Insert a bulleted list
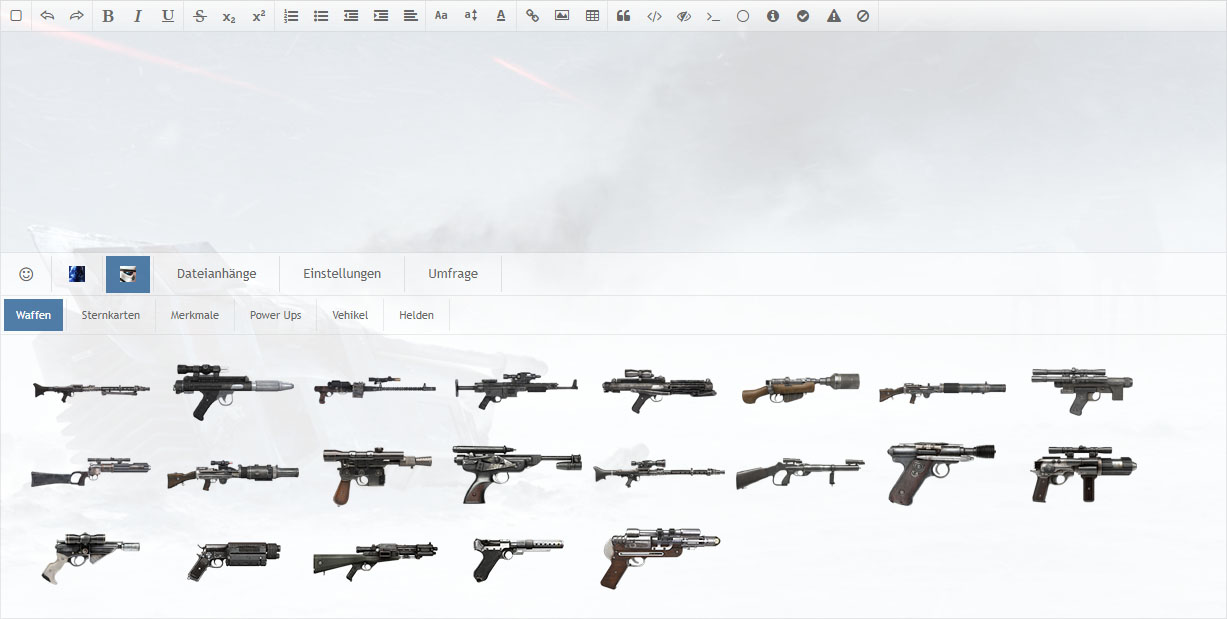The width and height of the screenshot is (1227, 619). coord(321,16)
